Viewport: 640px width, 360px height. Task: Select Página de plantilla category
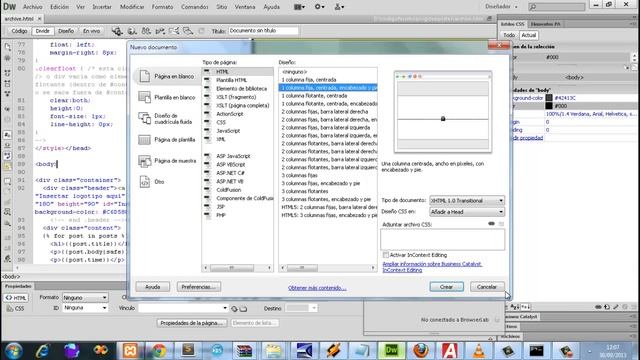[167, 140]
